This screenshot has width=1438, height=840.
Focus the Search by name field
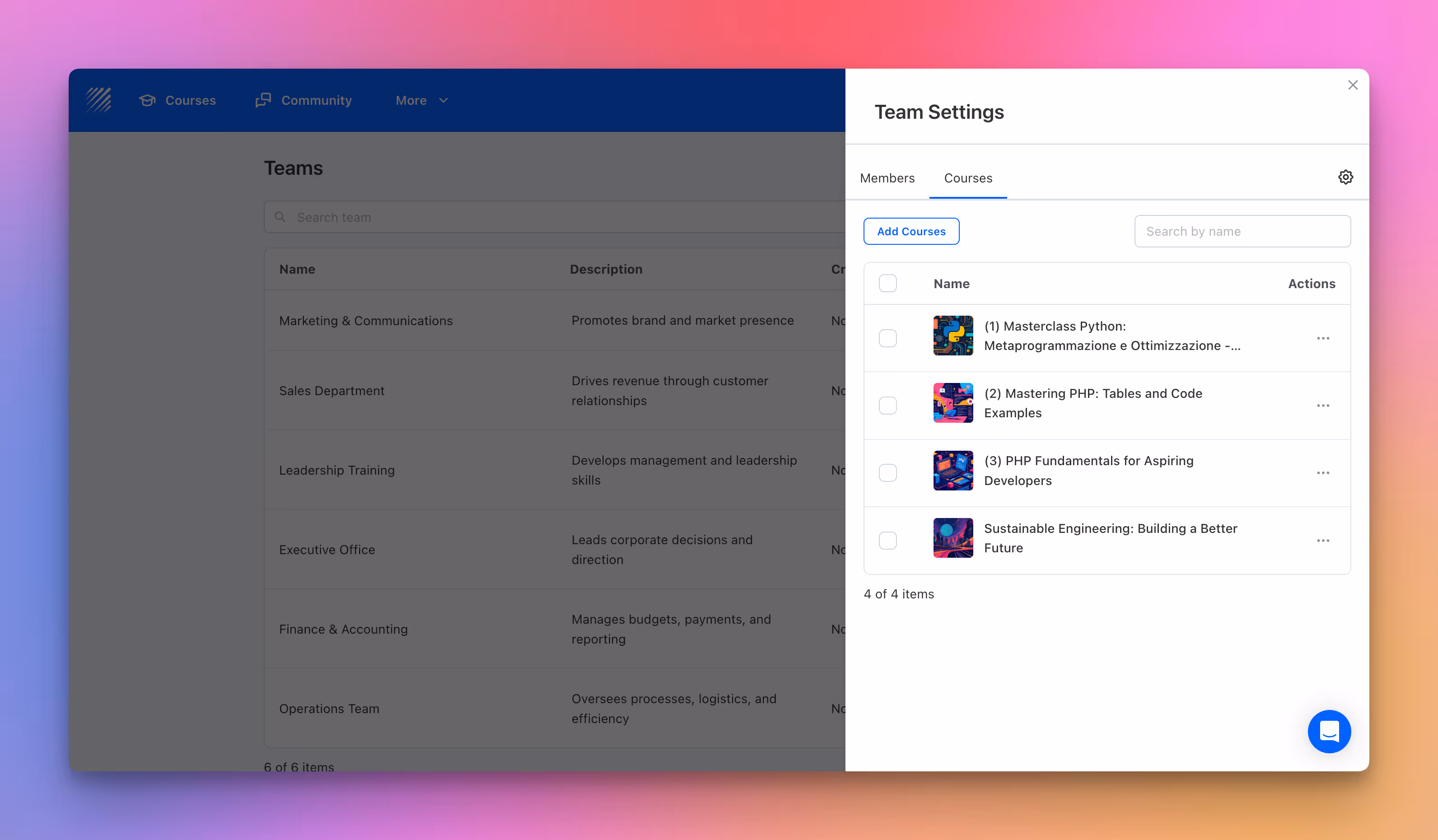click(x=1242, y=231)
